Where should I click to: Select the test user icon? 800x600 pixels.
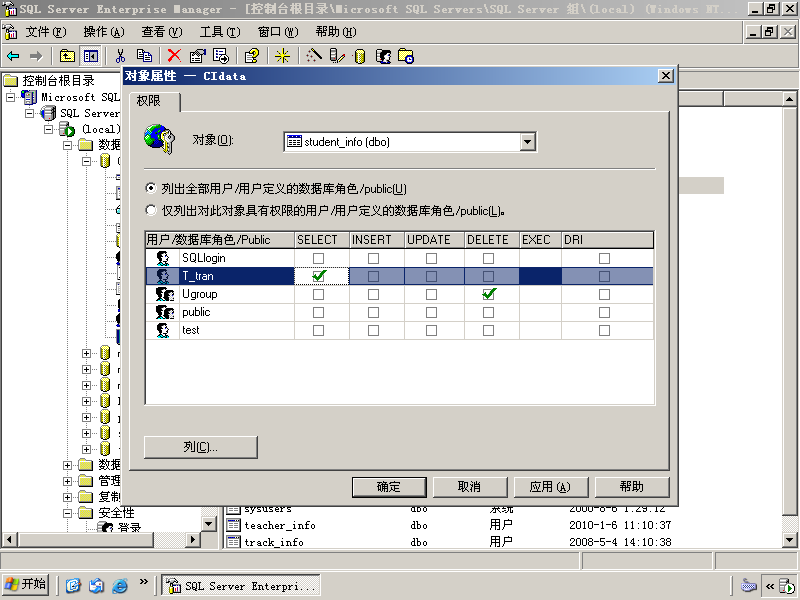[x=163, y=331]
